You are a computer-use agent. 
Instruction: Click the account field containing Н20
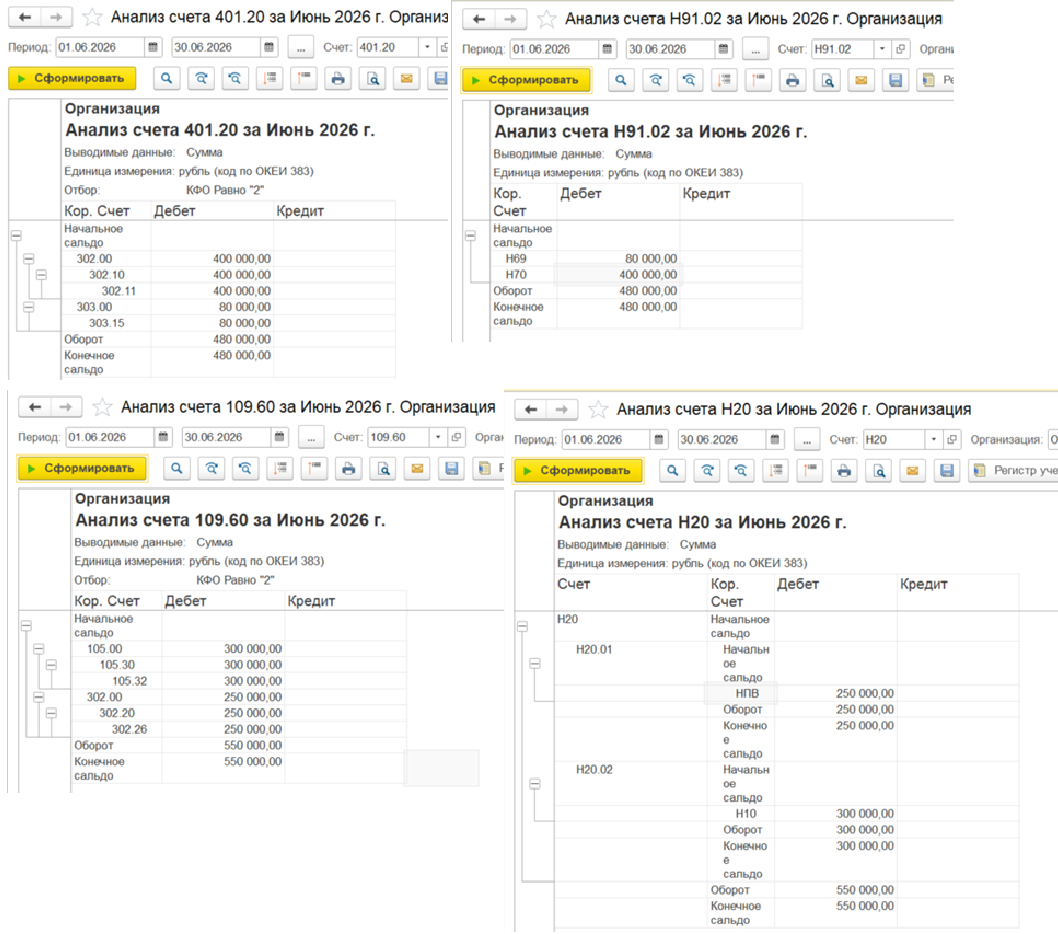pos(894,439)
